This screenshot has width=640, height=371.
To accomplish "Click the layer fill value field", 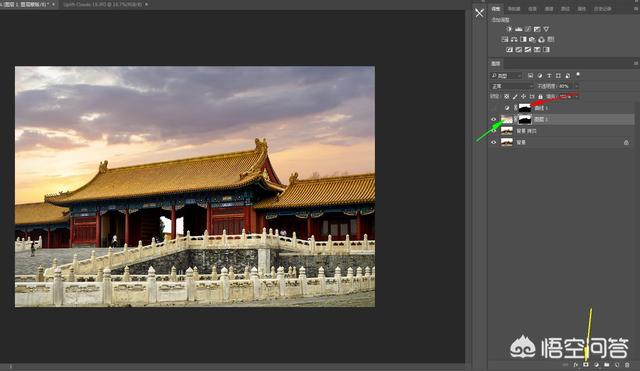I will coord(565,96).
